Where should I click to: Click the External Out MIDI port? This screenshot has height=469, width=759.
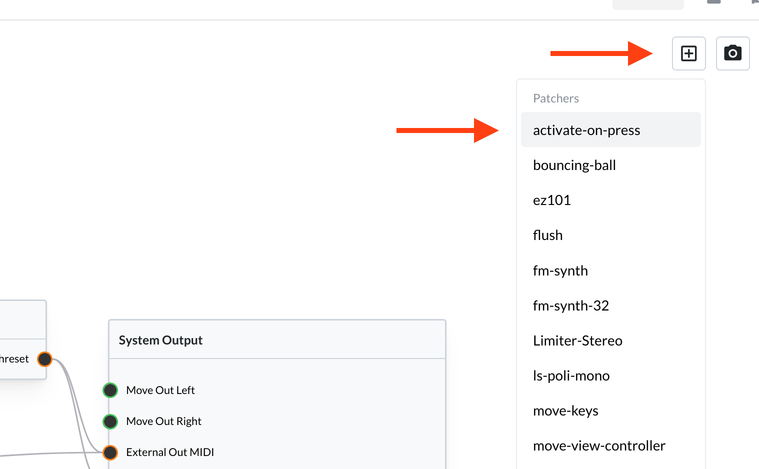pyautogui.click(x=110, y=452)
